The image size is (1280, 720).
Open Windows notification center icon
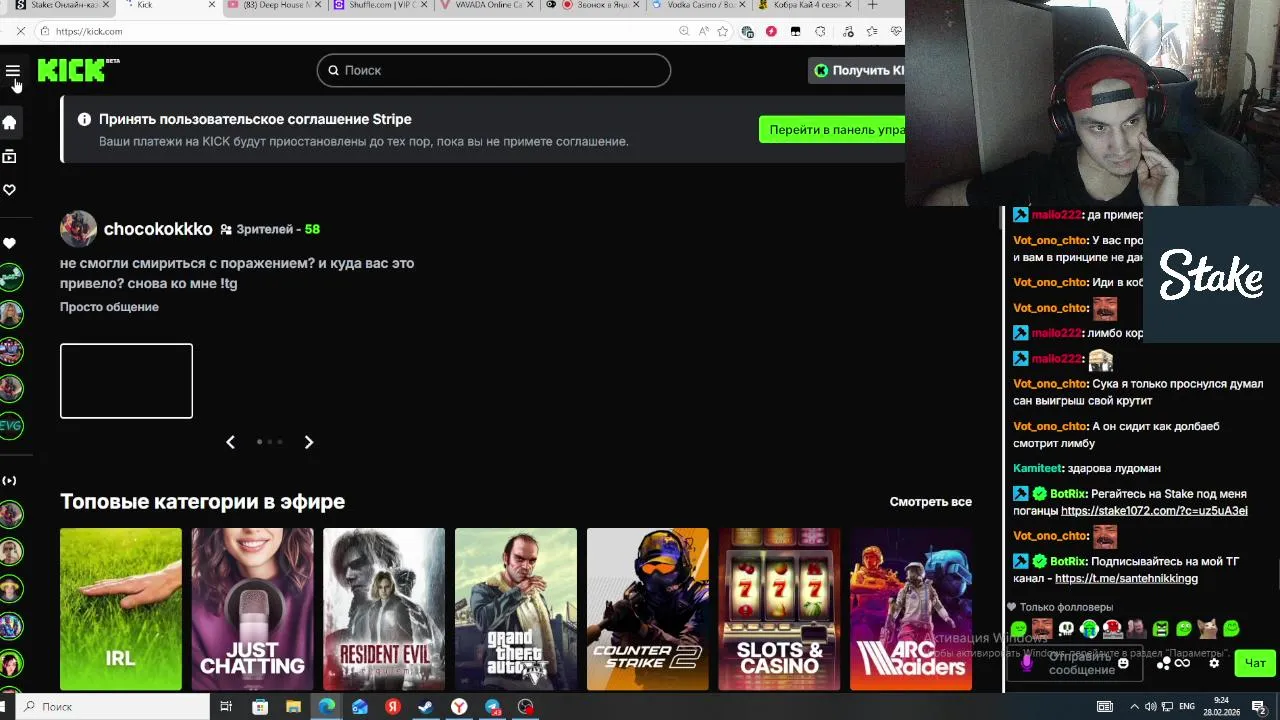click(1259, 707)
